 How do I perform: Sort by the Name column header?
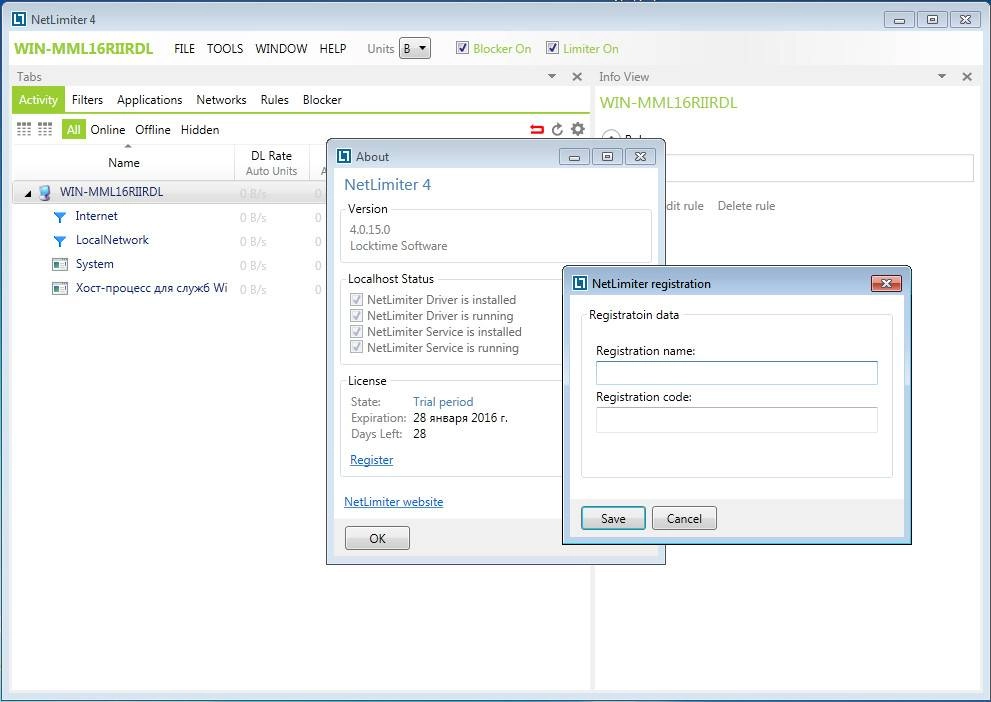point(124,162)
